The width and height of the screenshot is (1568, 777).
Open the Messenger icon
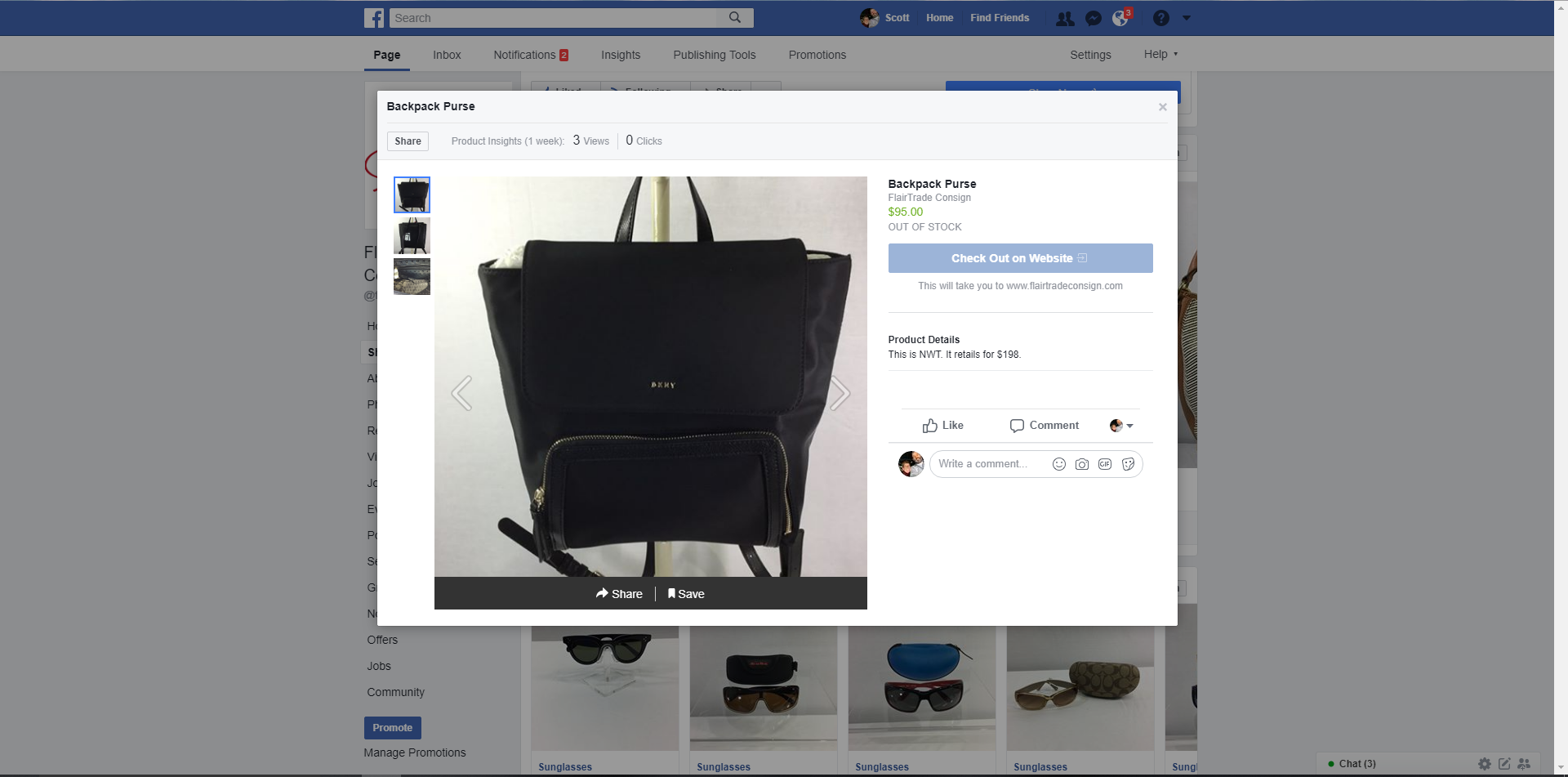tap(1094, 18)
